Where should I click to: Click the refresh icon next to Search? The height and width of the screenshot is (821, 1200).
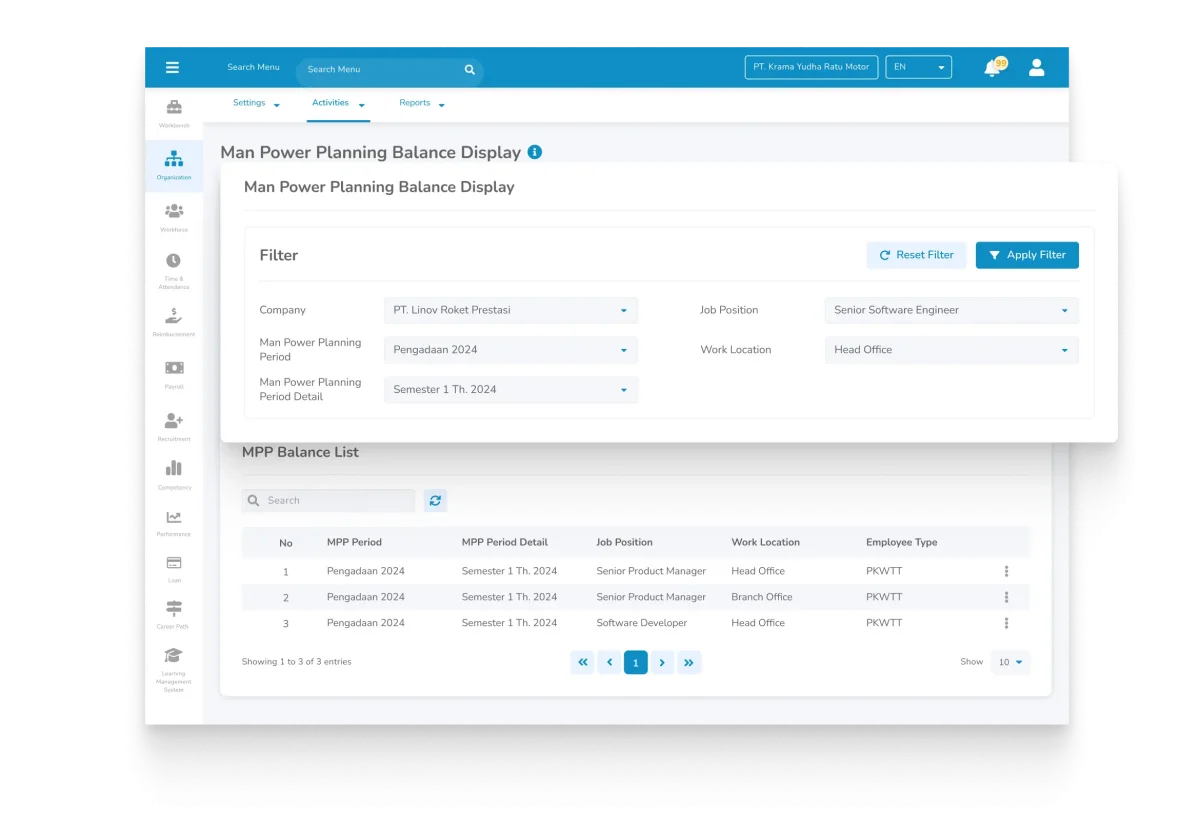[x=435, y=501]
